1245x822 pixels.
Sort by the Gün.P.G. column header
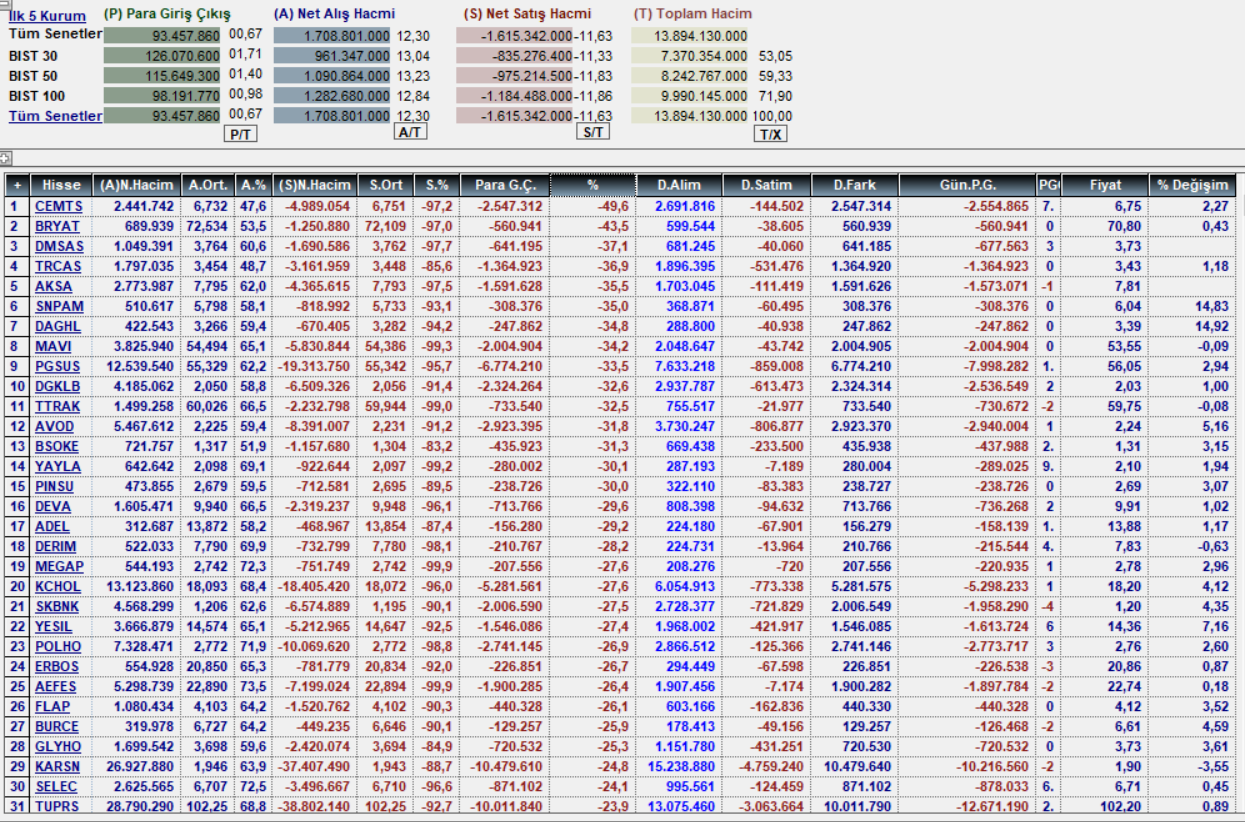pyautogui.click(x=967, y=185)
